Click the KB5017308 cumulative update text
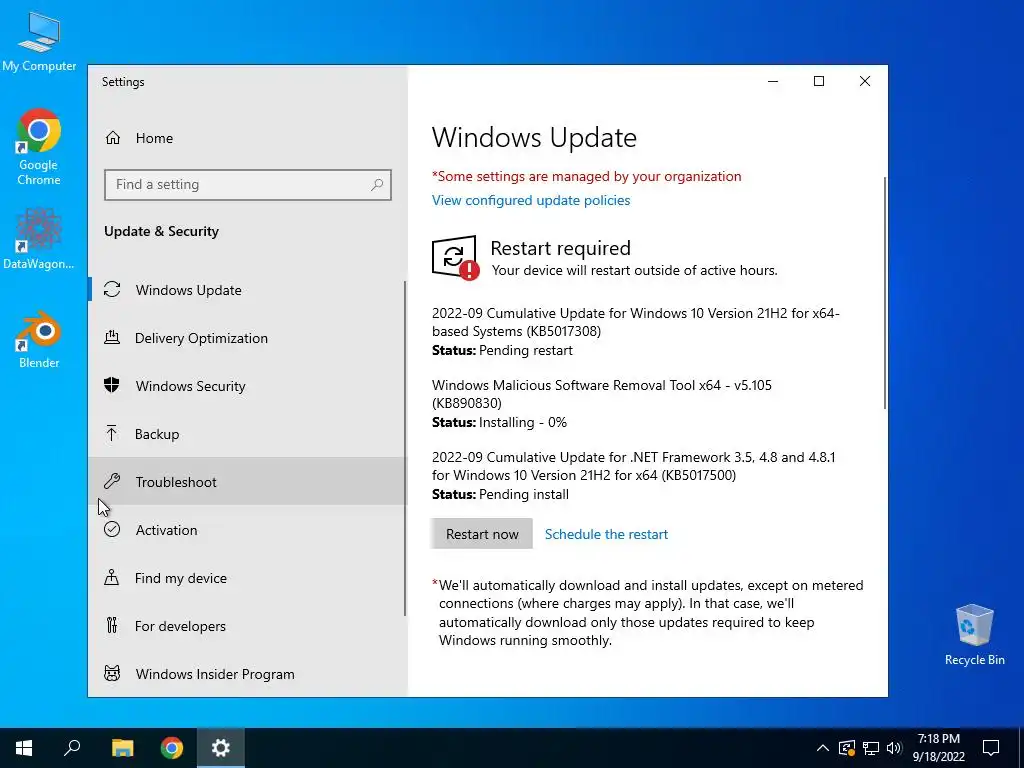This screenshot has width=1024, height=768. [635, 322]
